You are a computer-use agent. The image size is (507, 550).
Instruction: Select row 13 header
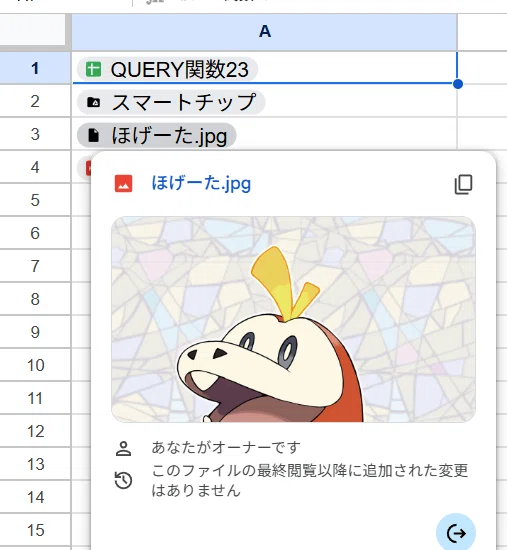pyautogui.click(x=35, y=464)
